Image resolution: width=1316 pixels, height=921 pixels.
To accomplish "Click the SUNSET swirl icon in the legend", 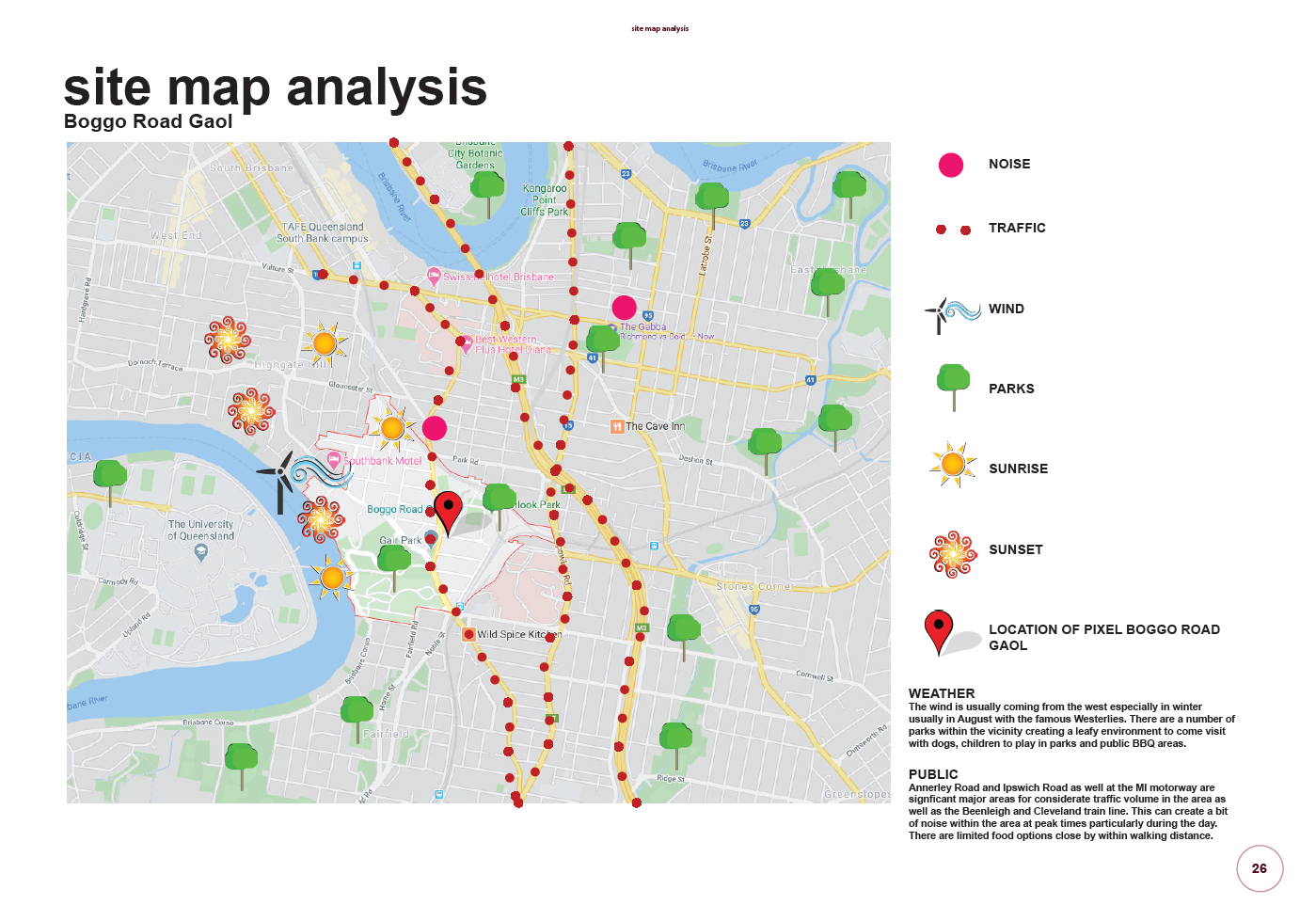I will (x=953, y=553).
